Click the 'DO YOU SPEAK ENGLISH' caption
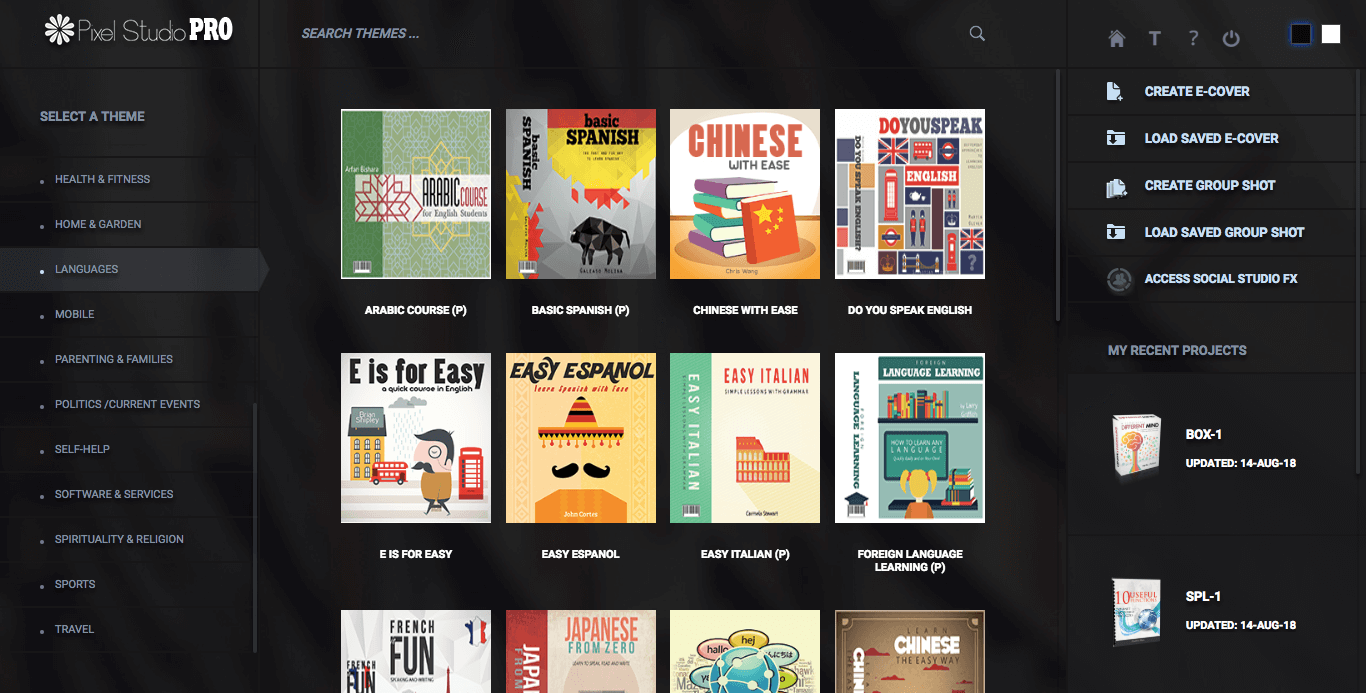1366x693 pixels. point(910,310)
